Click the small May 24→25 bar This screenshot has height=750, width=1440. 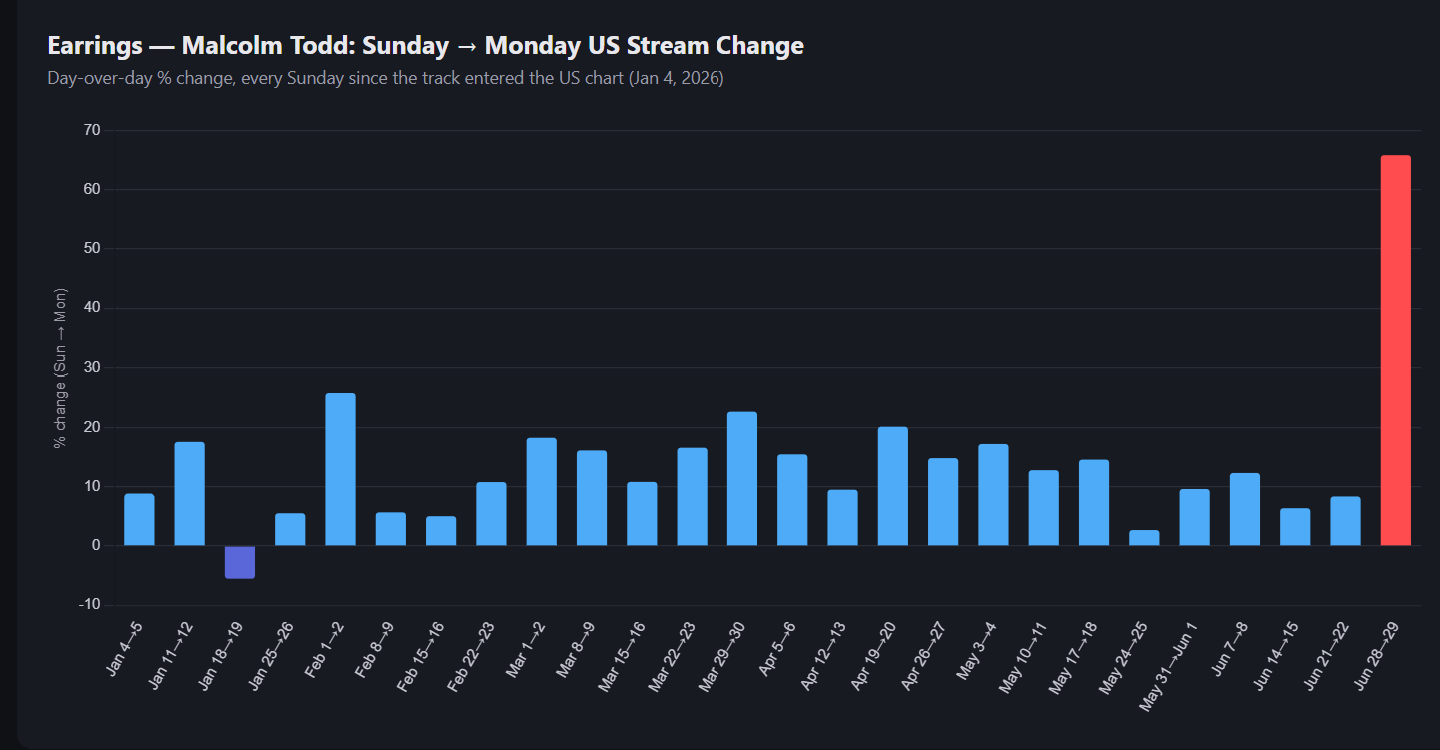[1144, 538]
